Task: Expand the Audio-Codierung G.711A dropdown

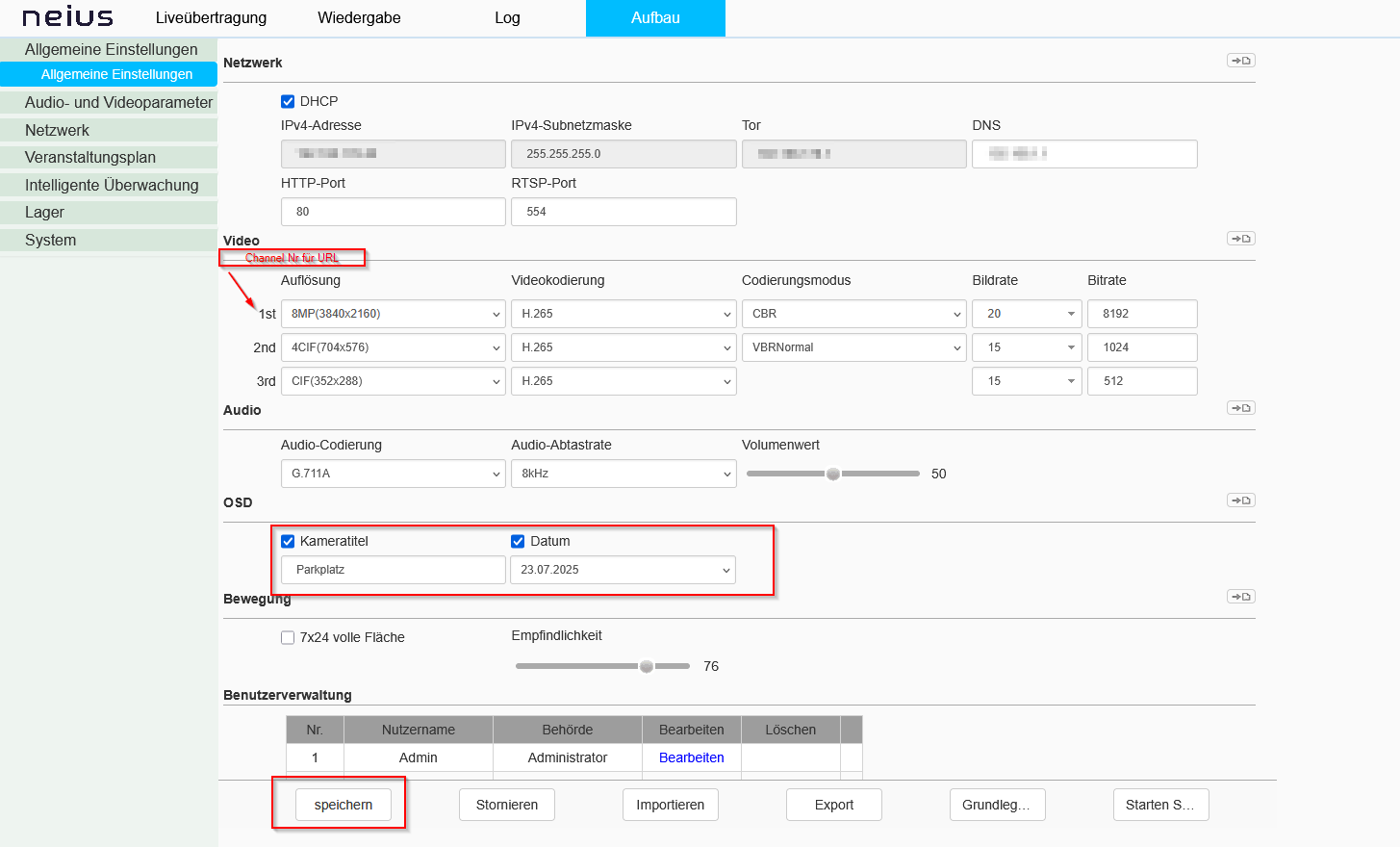Action: [x=393, y=474]
